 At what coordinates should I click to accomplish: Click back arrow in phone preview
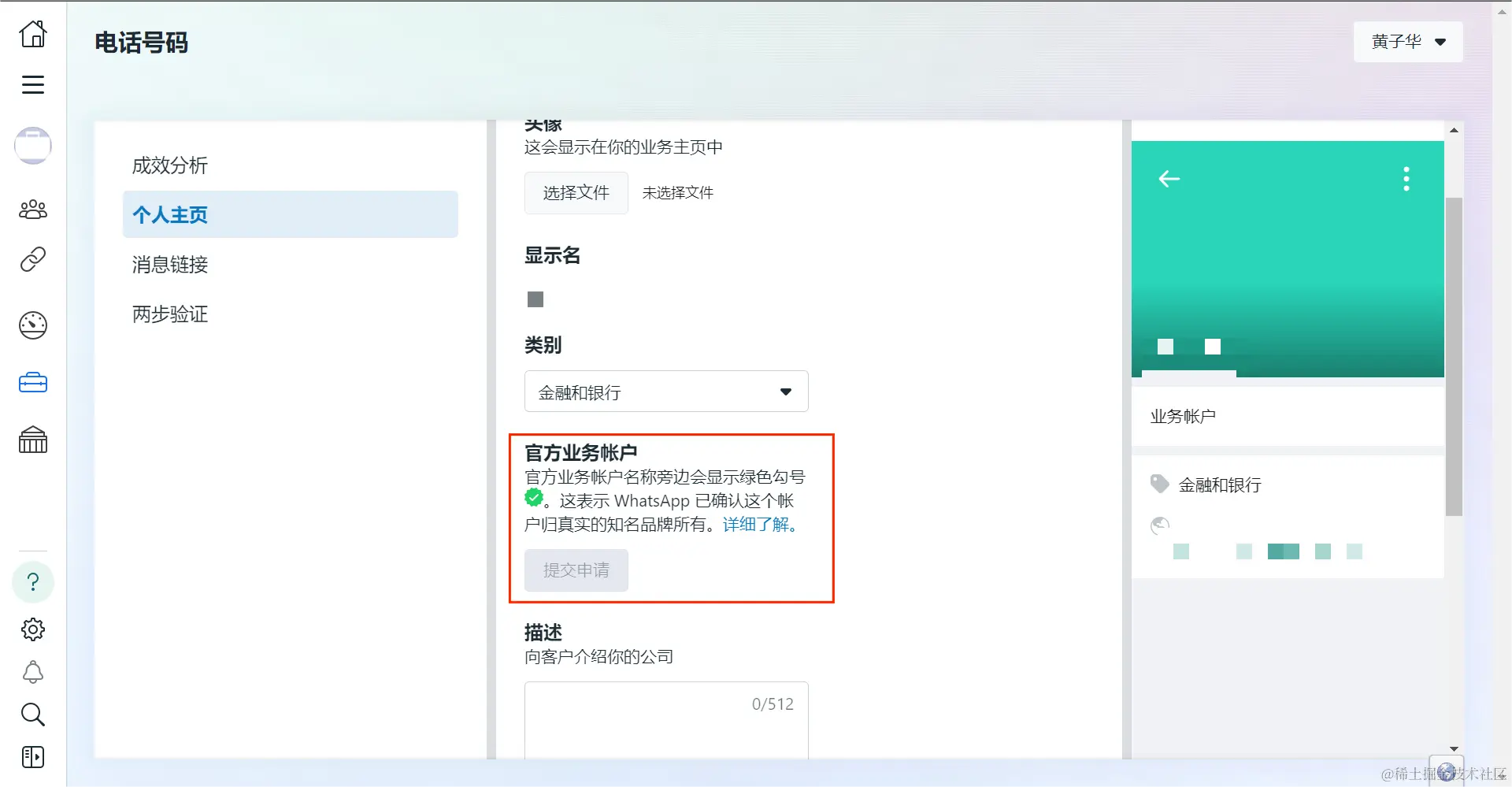point(1169,179)
